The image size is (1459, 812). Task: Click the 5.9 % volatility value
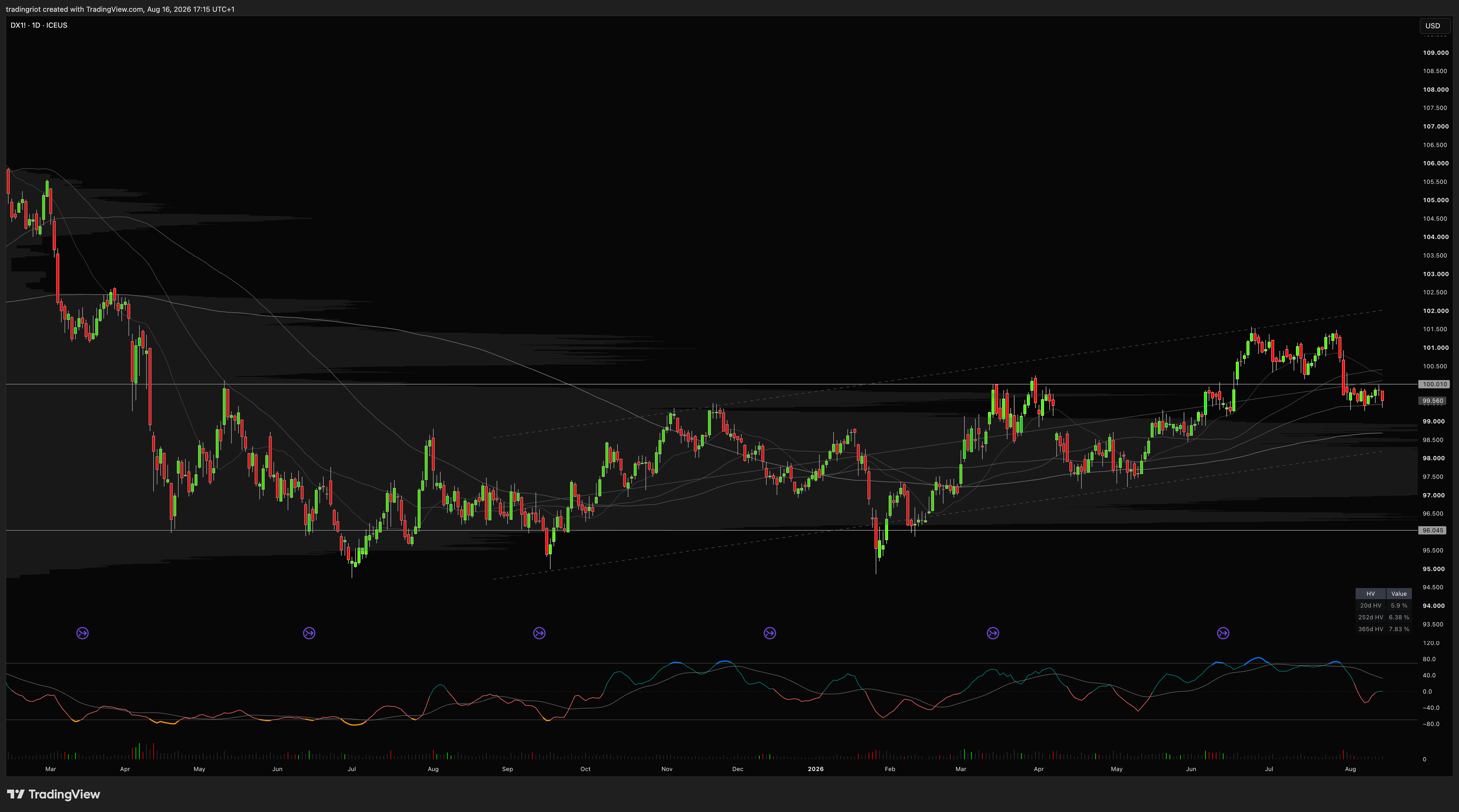pyautogui.click(x=1399, y=606)
